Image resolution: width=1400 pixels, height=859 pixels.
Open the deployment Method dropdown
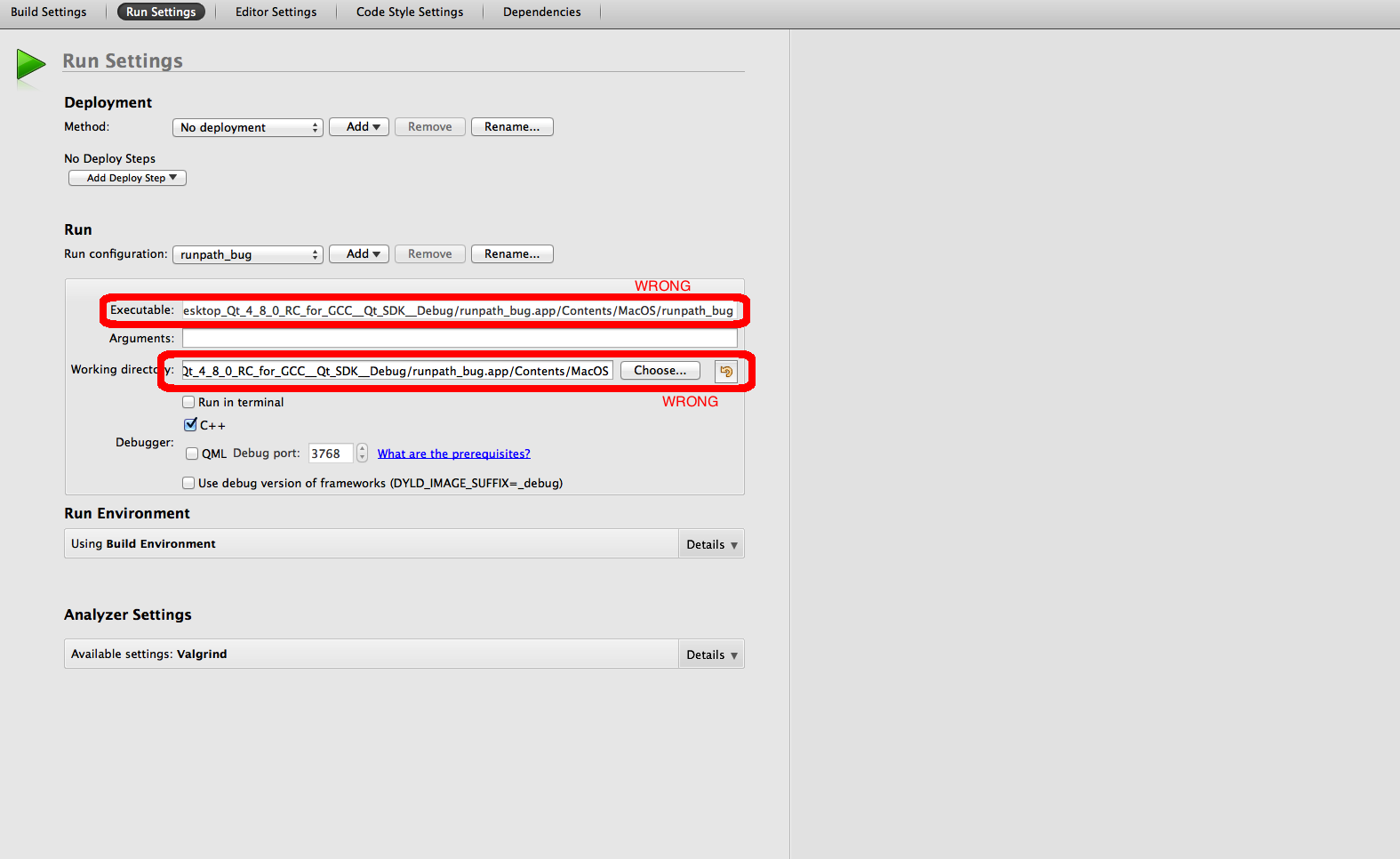pyautogui.click(x=247, y=127)
